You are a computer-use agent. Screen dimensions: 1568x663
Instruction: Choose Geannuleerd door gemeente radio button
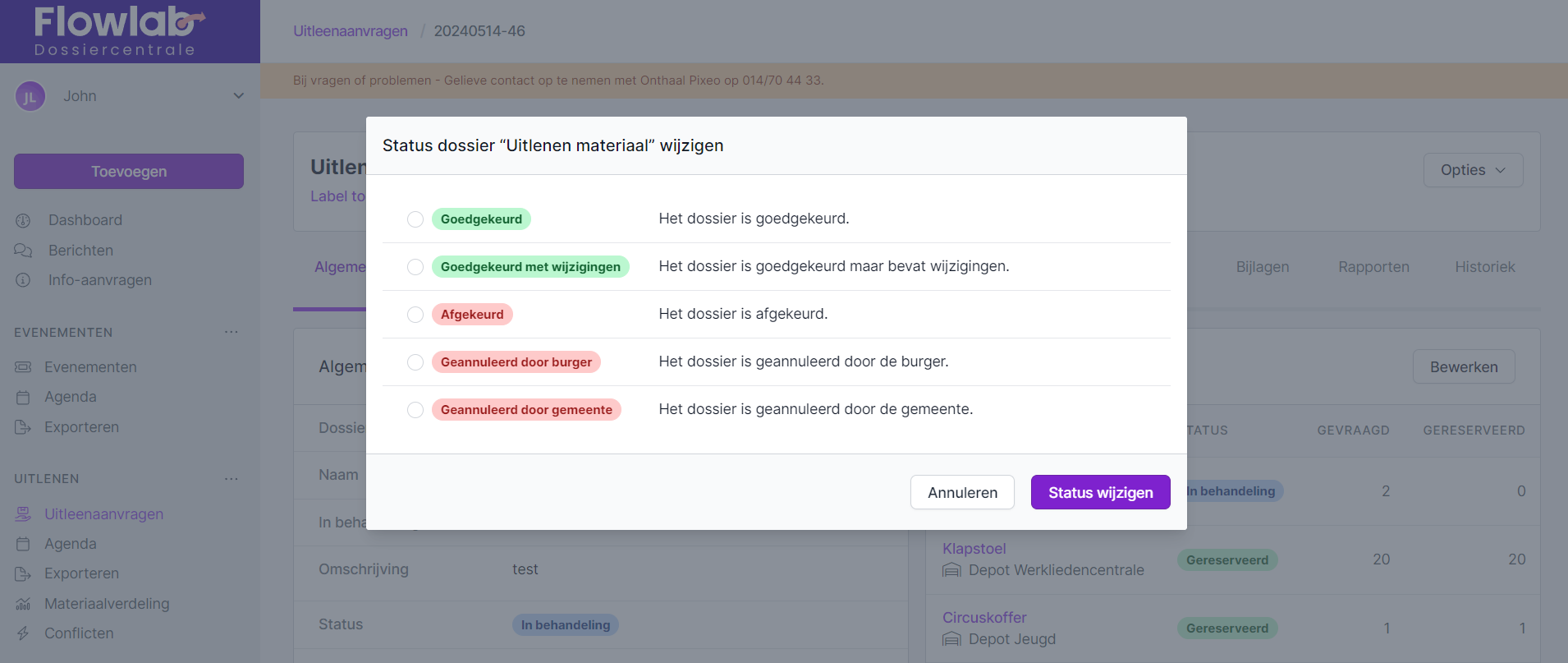(415, 410)
